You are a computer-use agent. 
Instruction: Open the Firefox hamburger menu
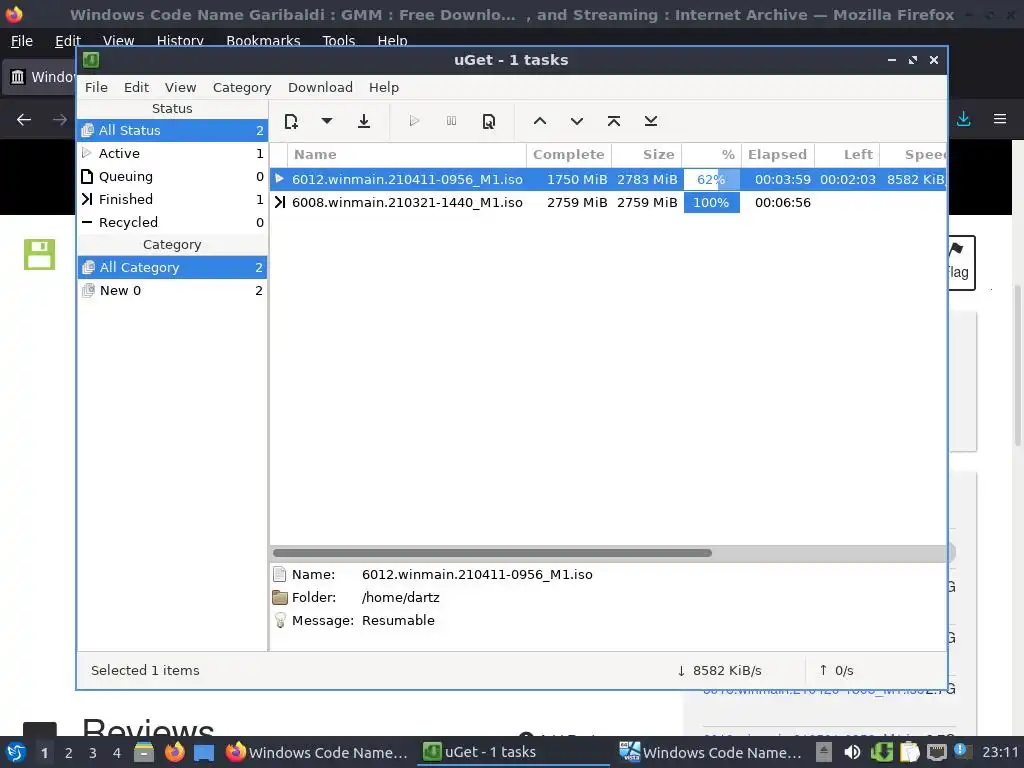tap(1000, 119)
